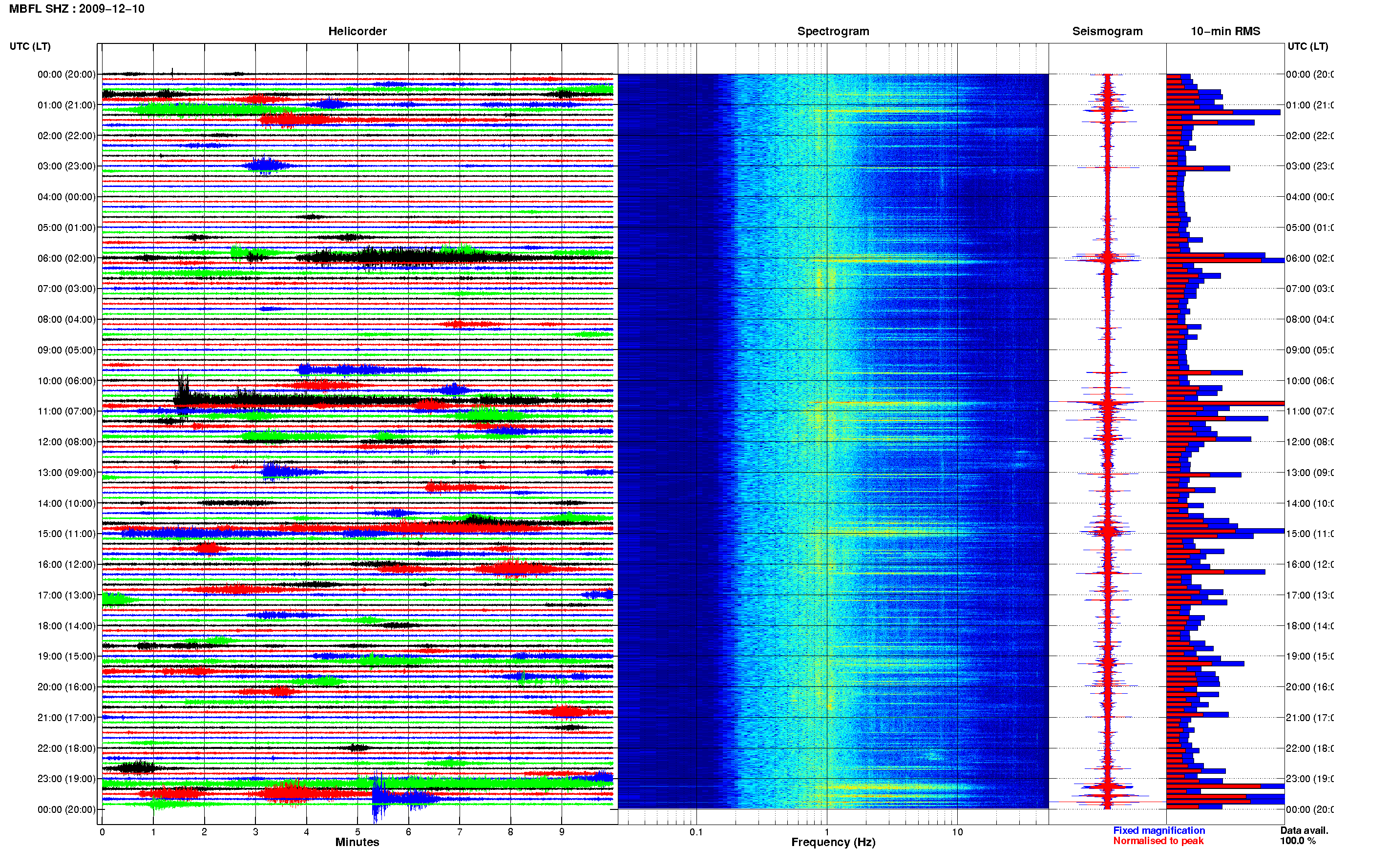Click the RMS peak bar at 15:00
The image size is (1389, 868).
(1225, 531)
